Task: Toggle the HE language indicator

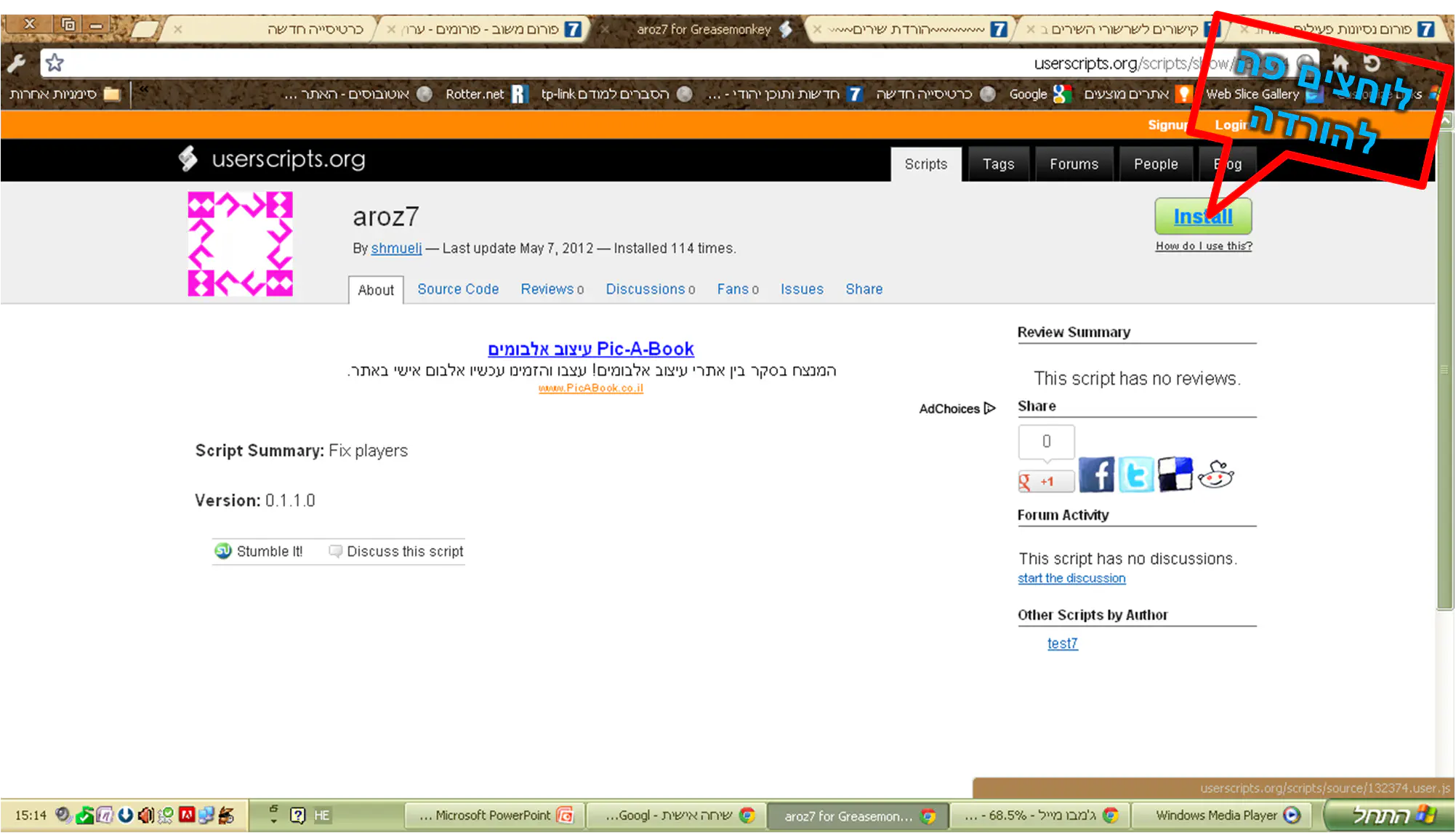Action: pos(322,815)
